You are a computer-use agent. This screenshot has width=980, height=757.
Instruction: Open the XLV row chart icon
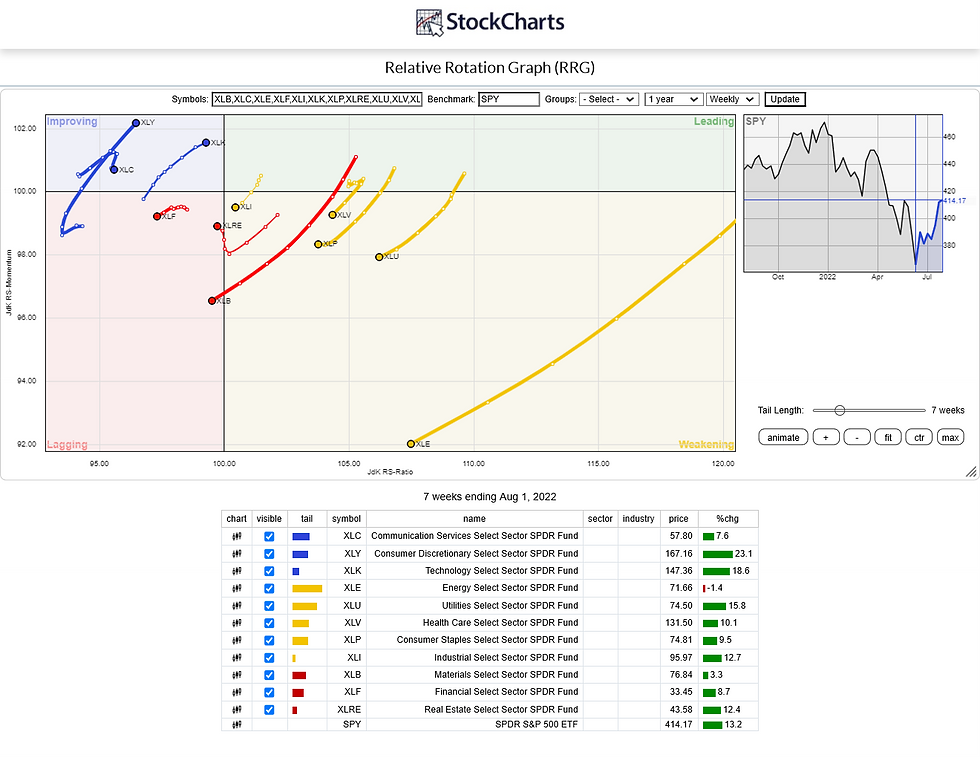tap(237, 623)
